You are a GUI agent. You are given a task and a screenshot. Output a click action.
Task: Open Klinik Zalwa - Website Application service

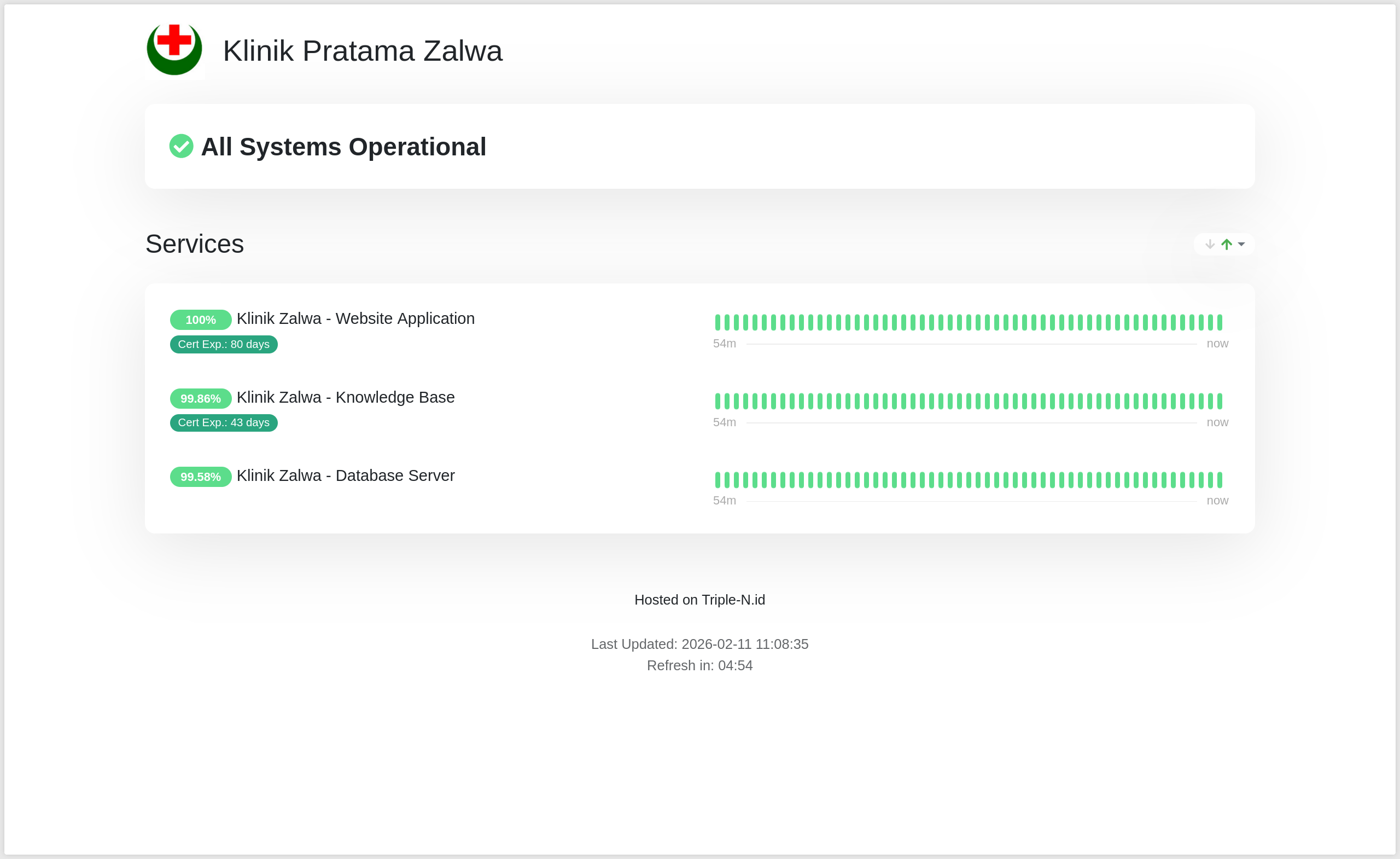(x=355, y=319)
